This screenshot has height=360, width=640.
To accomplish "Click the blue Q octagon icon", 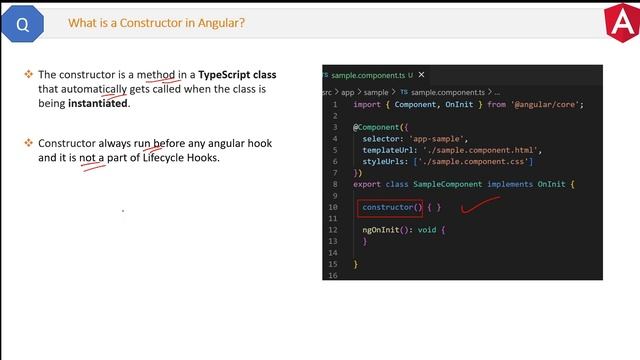I will (x=22, y=24).
